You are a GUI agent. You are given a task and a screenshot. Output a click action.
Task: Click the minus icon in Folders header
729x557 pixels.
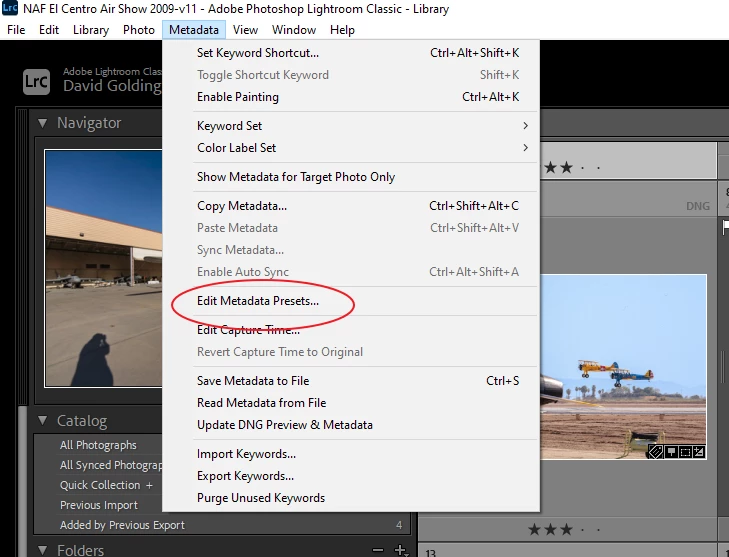(x=378, y=550)
